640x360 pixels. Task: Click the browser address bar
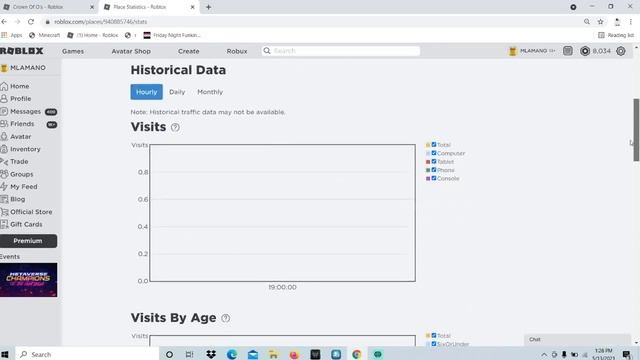click(x=310, y=22)
